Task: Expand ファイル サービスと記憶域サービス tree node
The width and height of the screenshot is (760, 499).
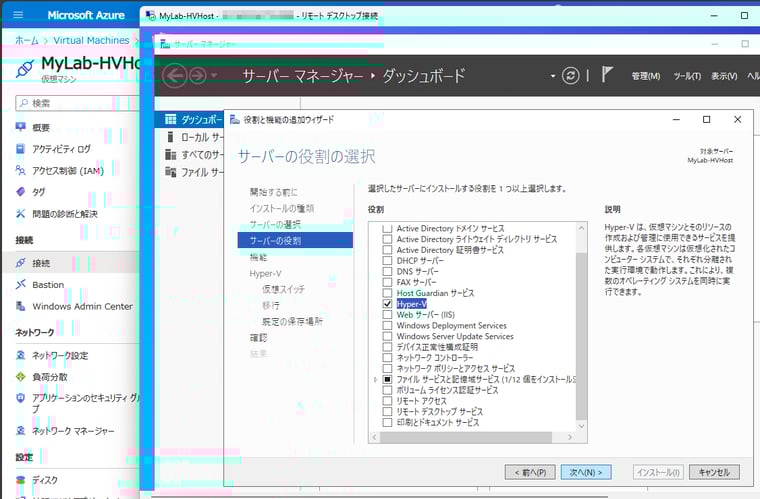Action: tap(376, 379)
